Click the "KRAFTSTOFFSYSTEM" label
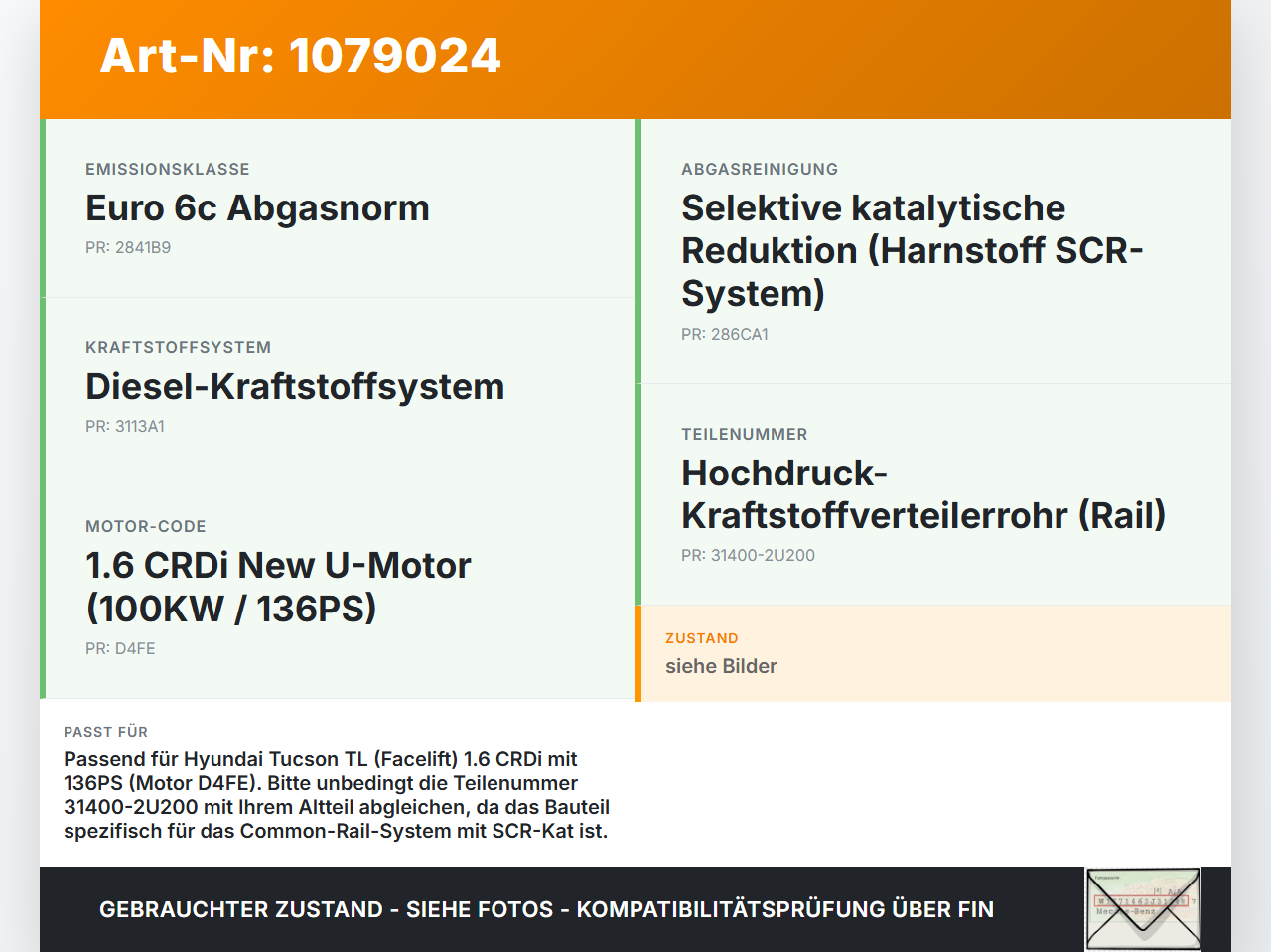1271x952 pixels. click(178, 347)
